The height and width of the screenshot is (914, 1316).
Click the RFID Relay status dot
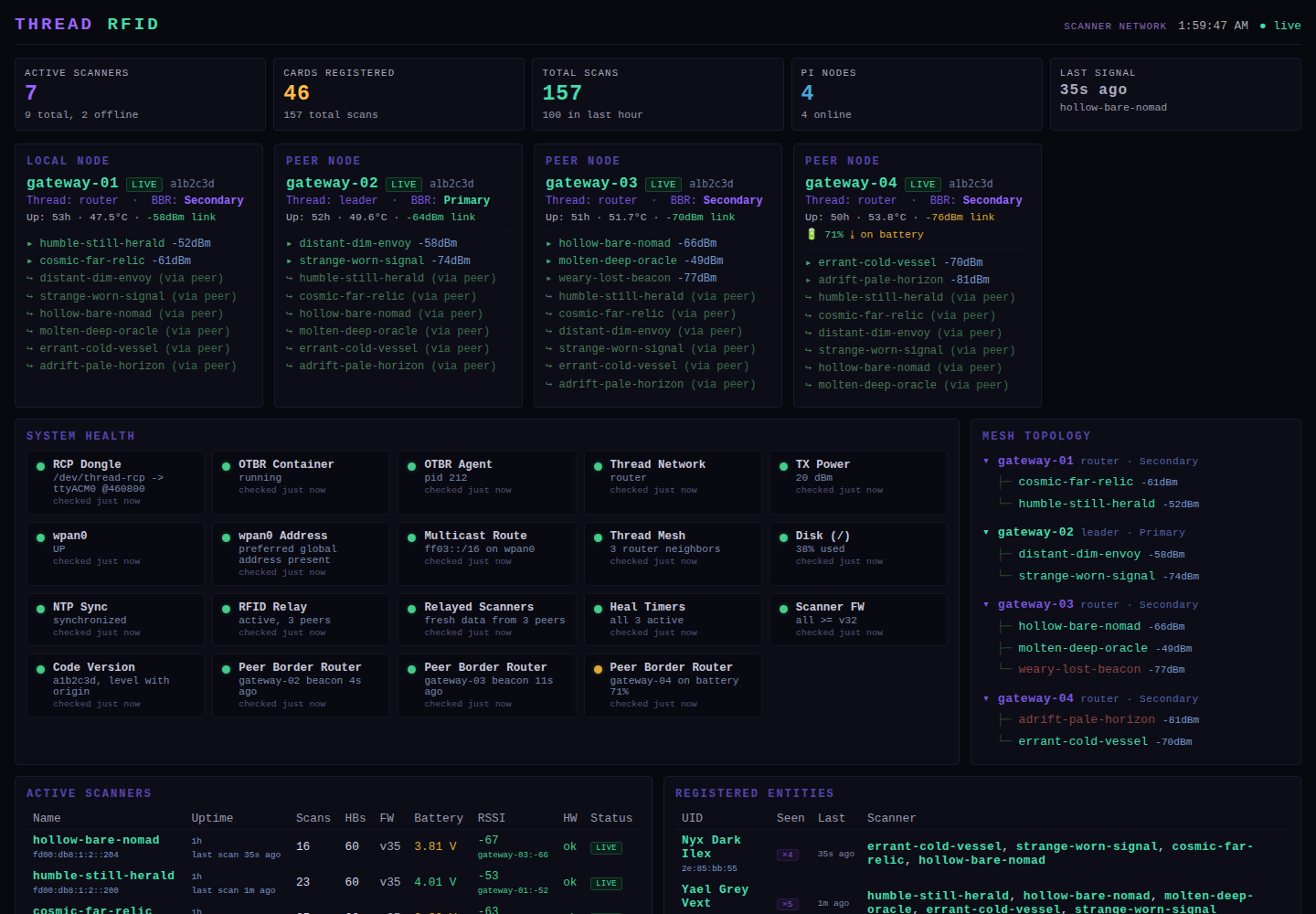[226, 609]
